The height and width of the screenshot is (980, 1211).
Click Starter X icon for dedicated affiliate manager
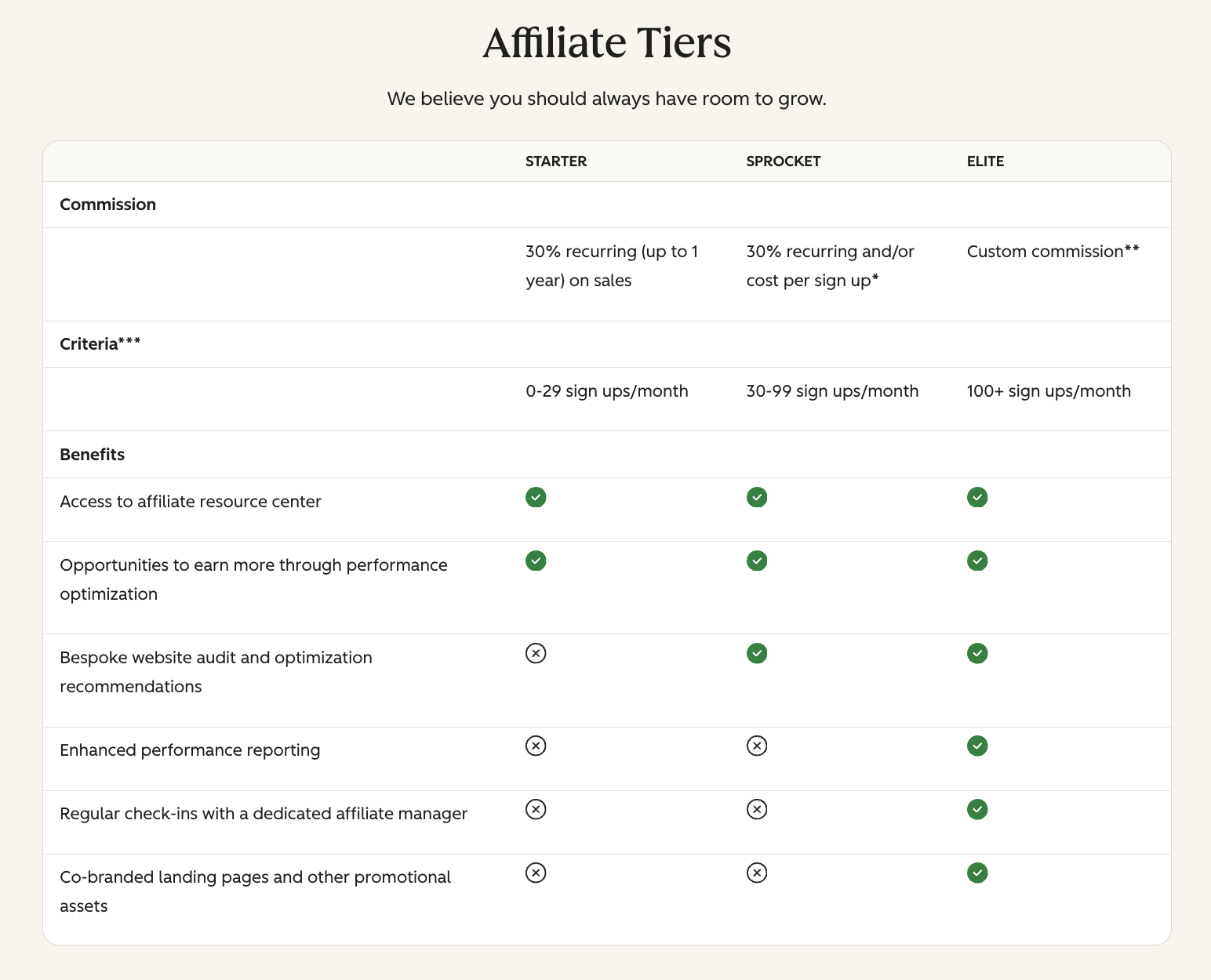(536, 809)
